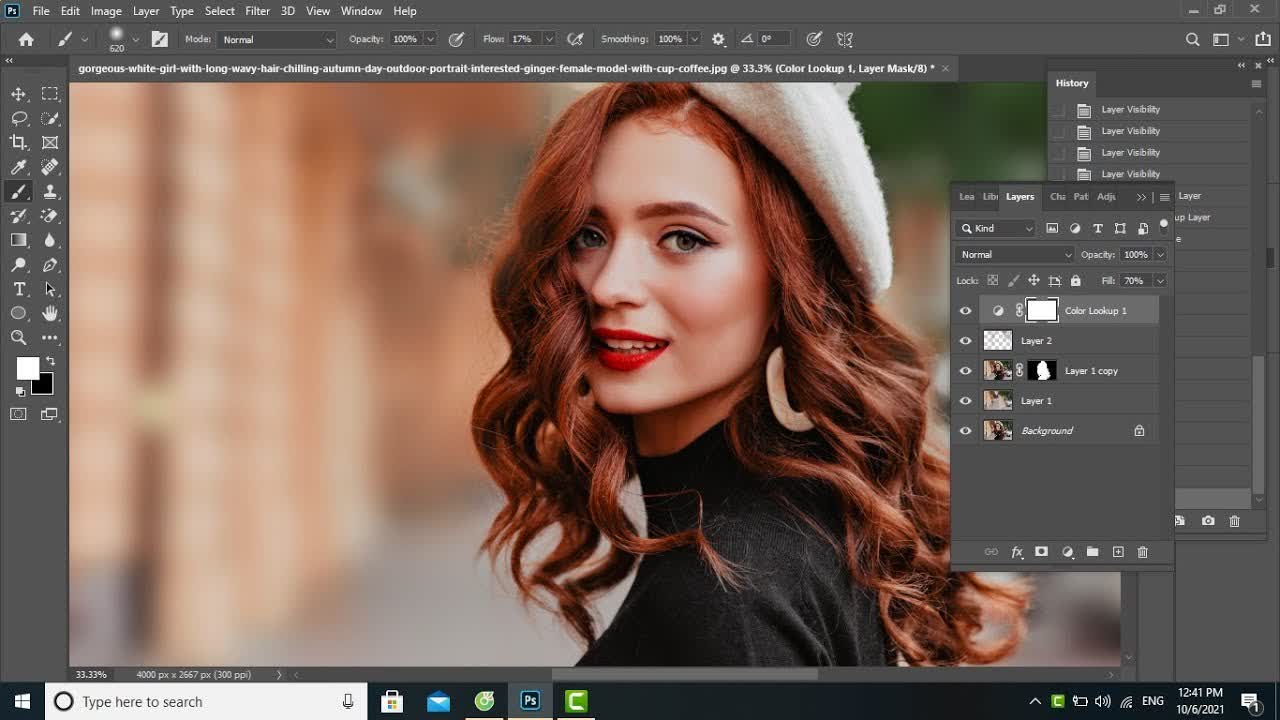Create new snapshot camera icon in History
Viewport: 1280px width, 720px height.
pos(1208,521)
